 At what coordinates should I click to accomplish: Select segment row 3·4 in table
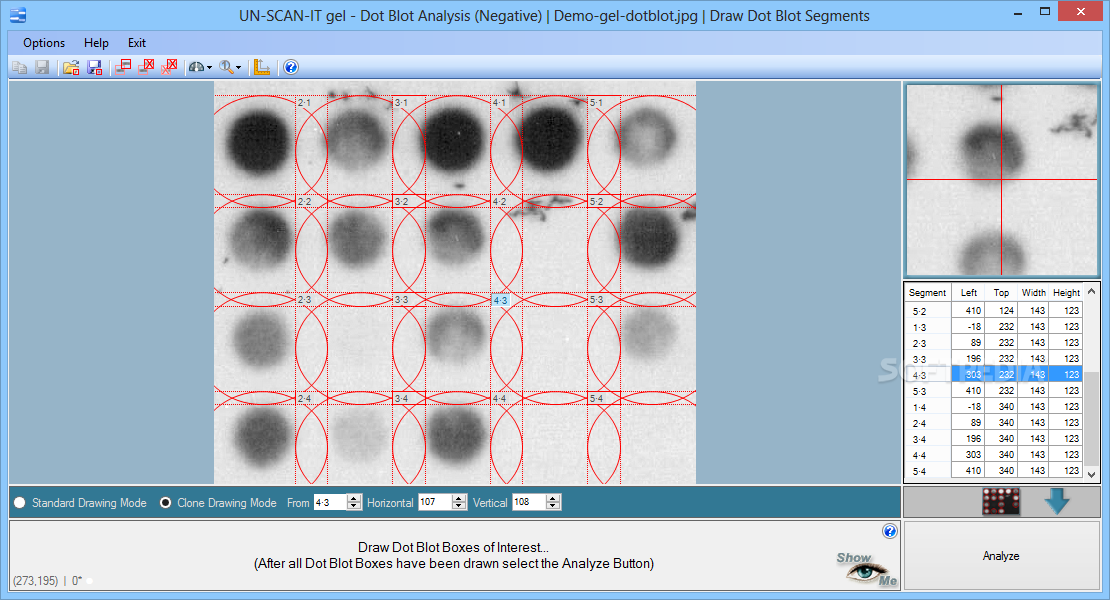(994, 439)
